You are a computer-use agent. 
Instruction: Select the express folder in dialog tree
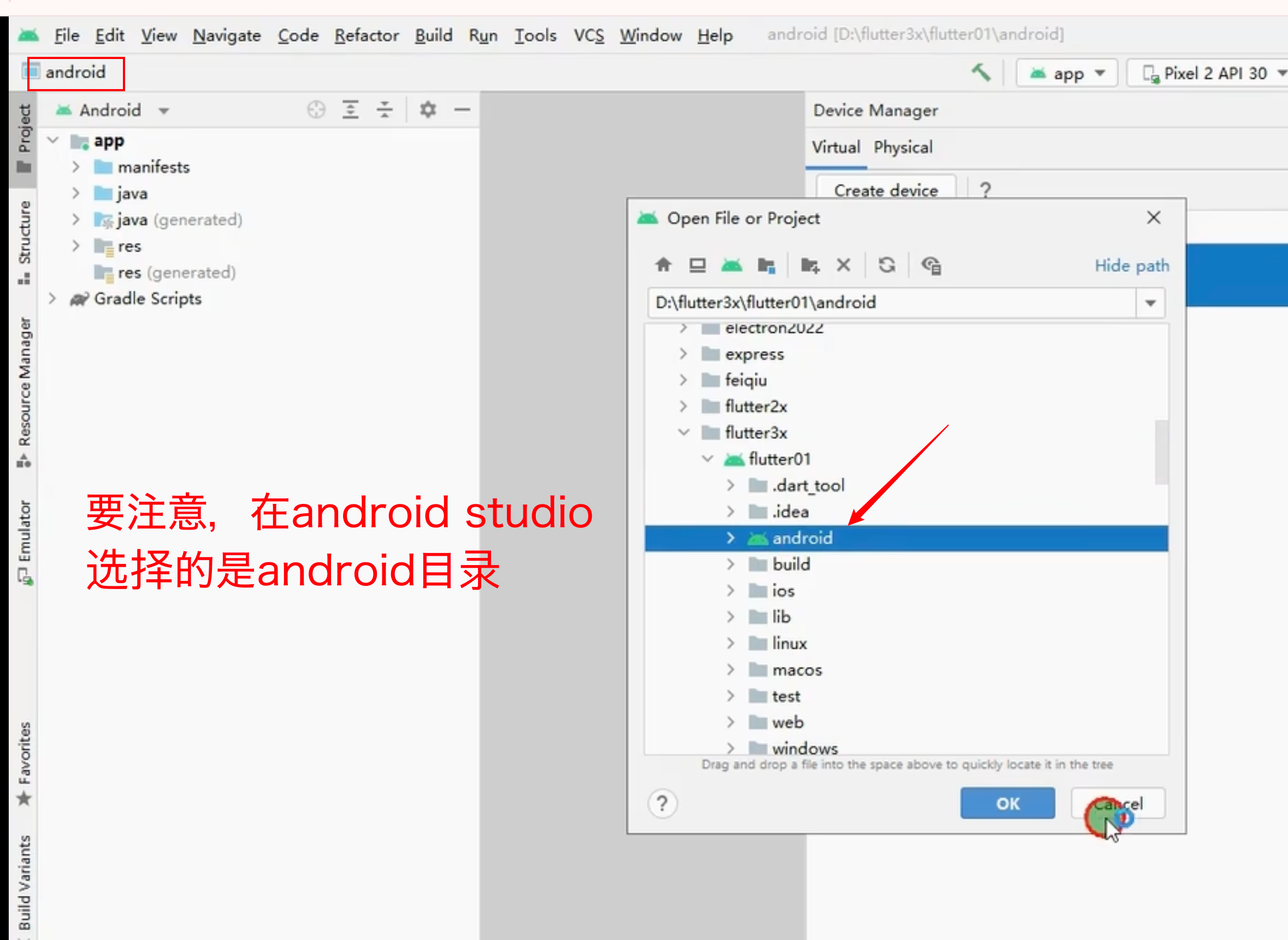(754, 354)
